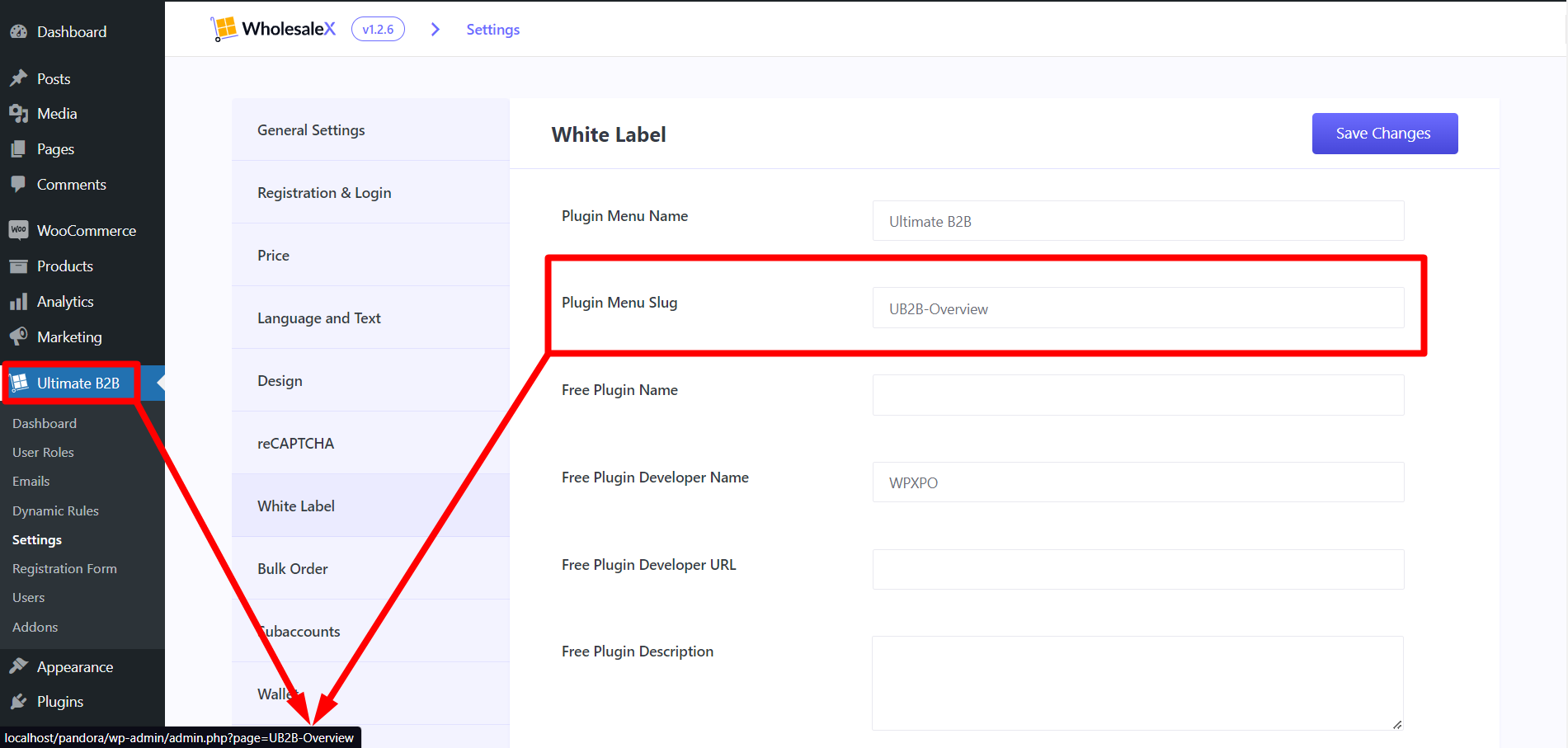The height and width of the screenshot is (748, 1568).
Task: Focus the Free Plugin Name field
Action: (x=1138, y=395)
